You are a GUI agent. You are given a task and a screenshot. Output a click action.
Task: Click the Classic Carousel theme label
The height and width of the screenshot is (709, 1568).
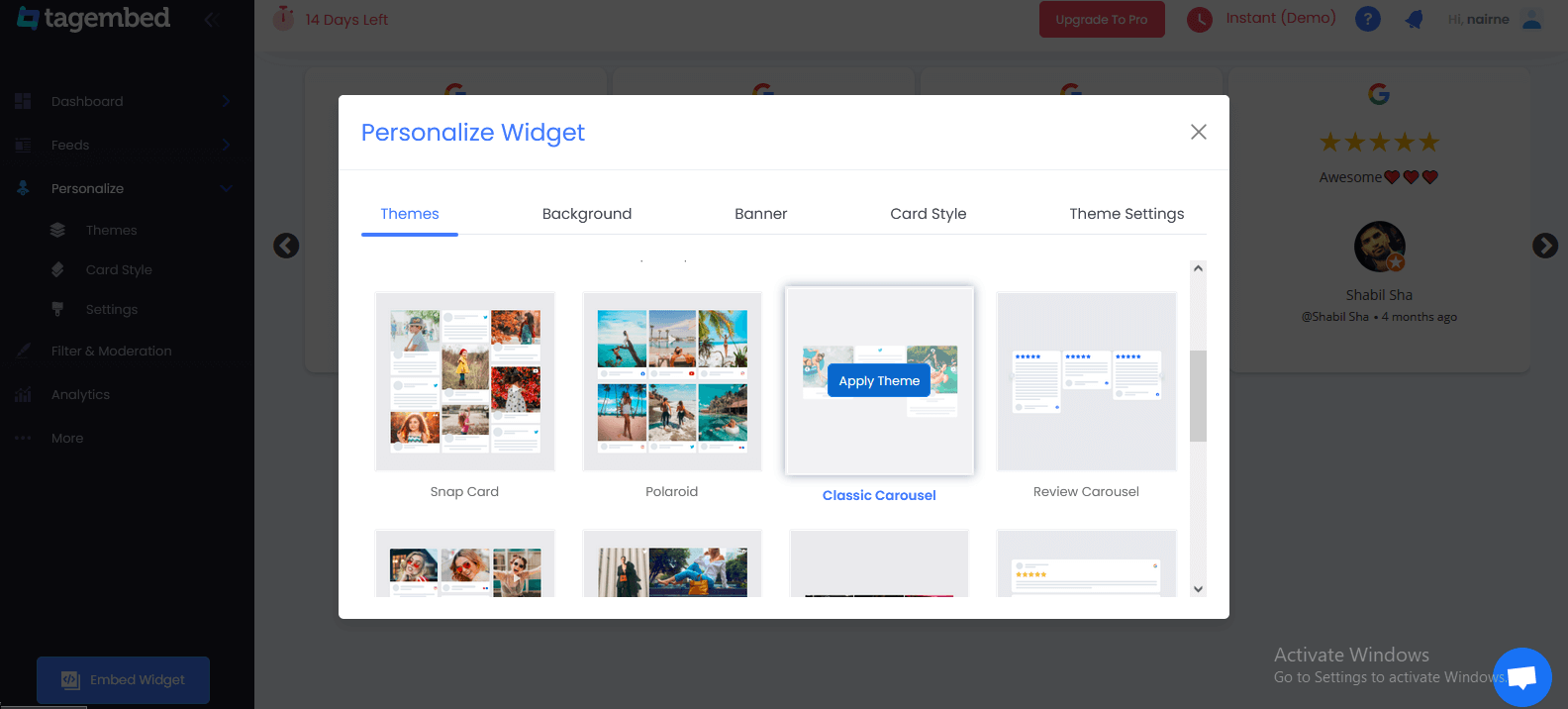(879, 495)
